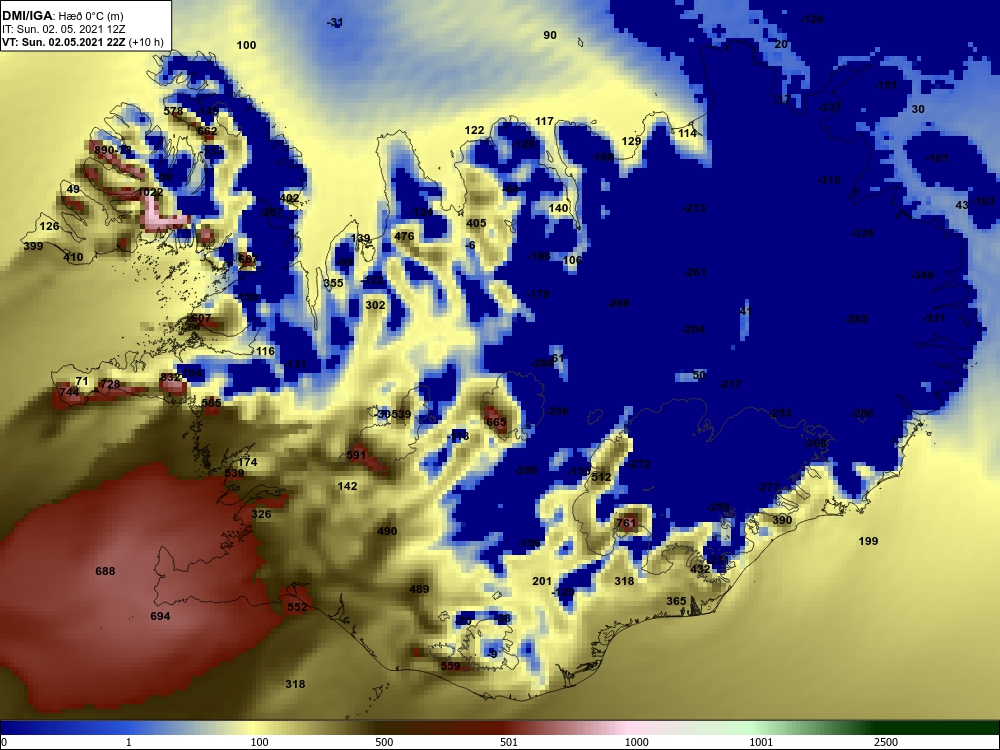Screen dimensions: 1000x750
Task: Click the '41' value inside the blue region
Action: pos(746,311)
